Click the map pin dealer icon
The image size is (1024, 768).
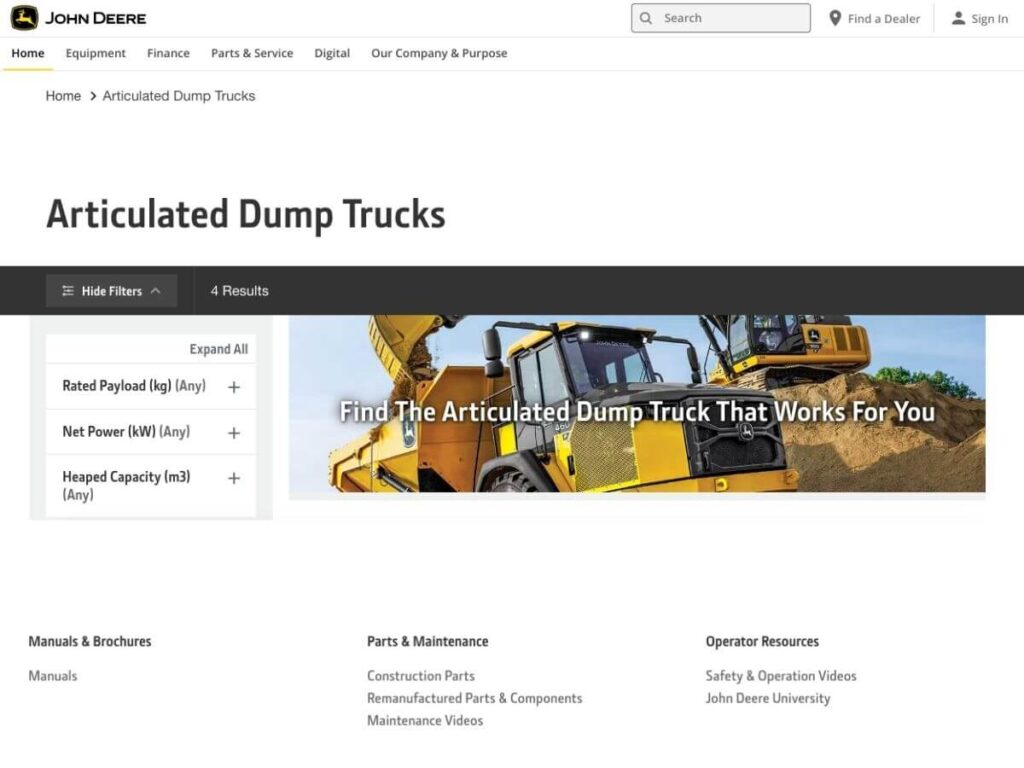(x=835, y=18)
